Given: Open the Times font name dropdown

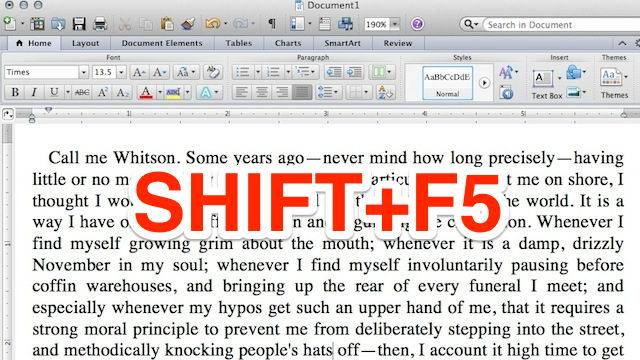Looking at the screenshot, I should (x=83, y=73).
